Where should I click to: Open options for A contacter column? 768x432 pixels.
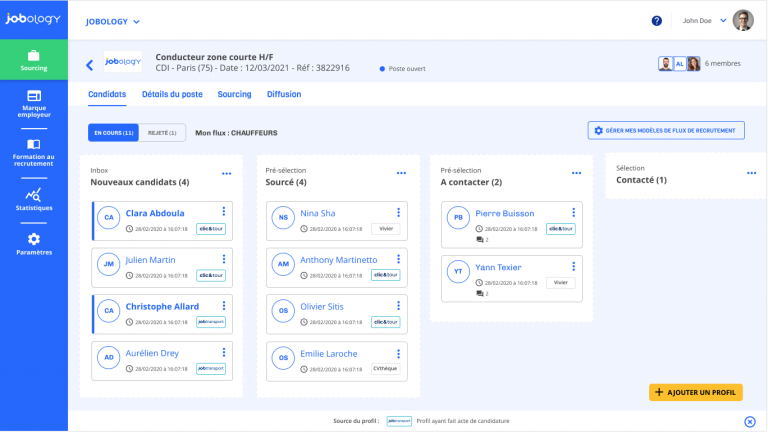[576, 173]
